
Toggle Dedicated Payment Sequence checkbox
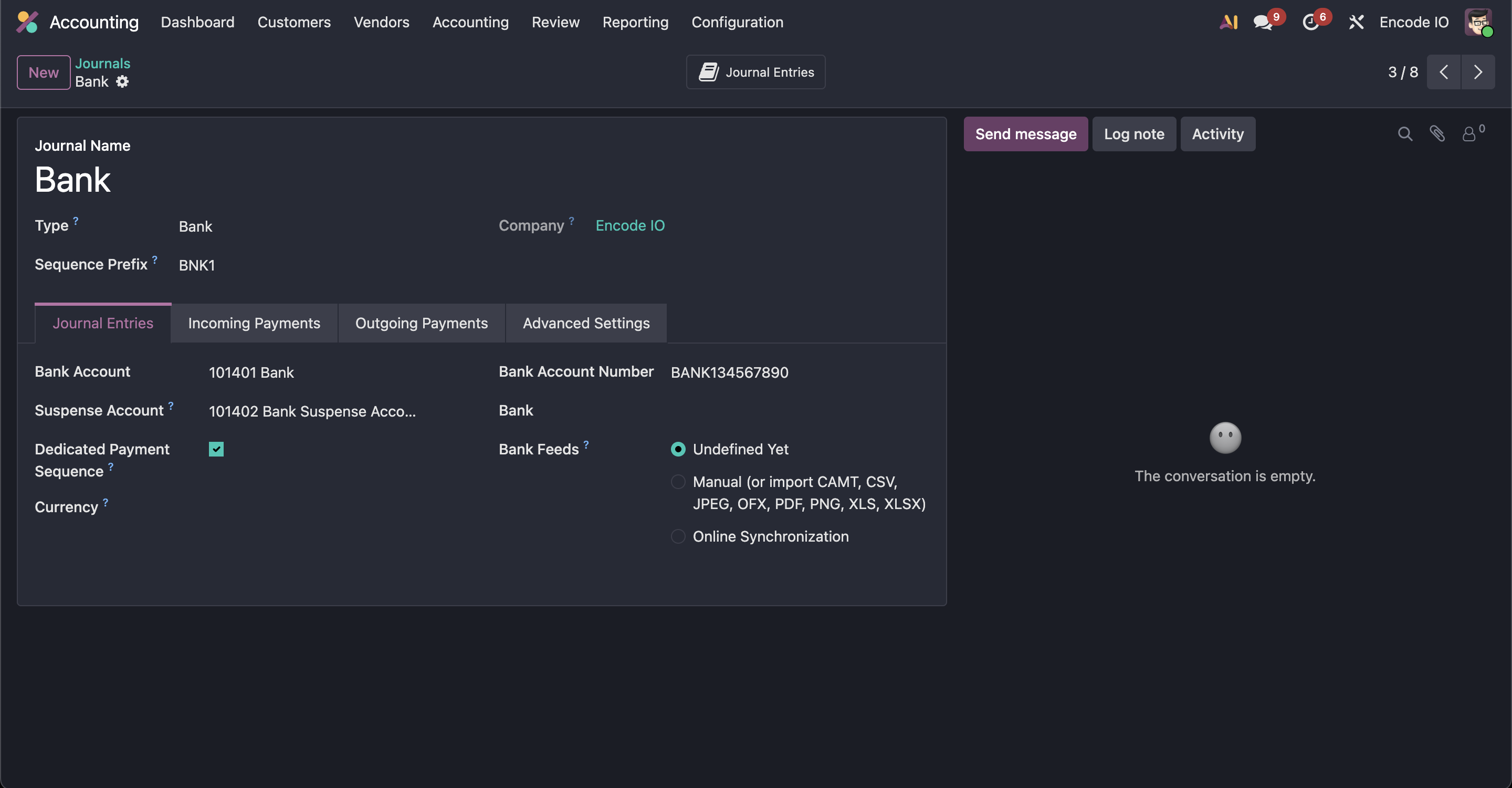pyautogui.click(x=216, y=449)
